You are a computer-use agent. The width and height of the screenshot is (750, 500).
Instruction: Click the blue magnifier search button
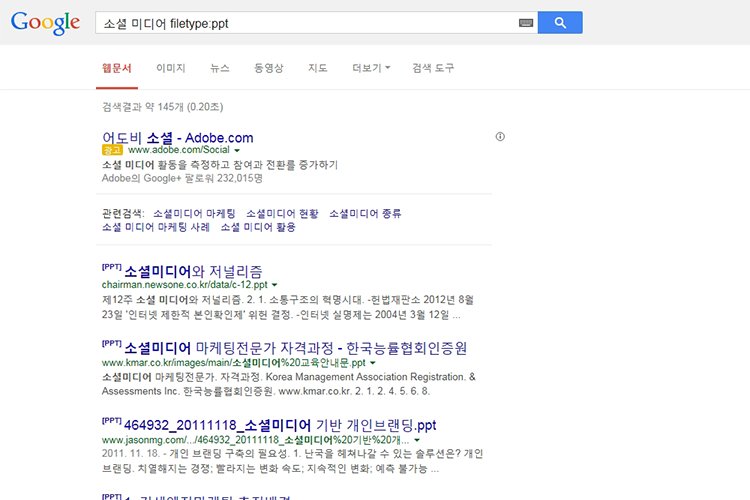560,22
